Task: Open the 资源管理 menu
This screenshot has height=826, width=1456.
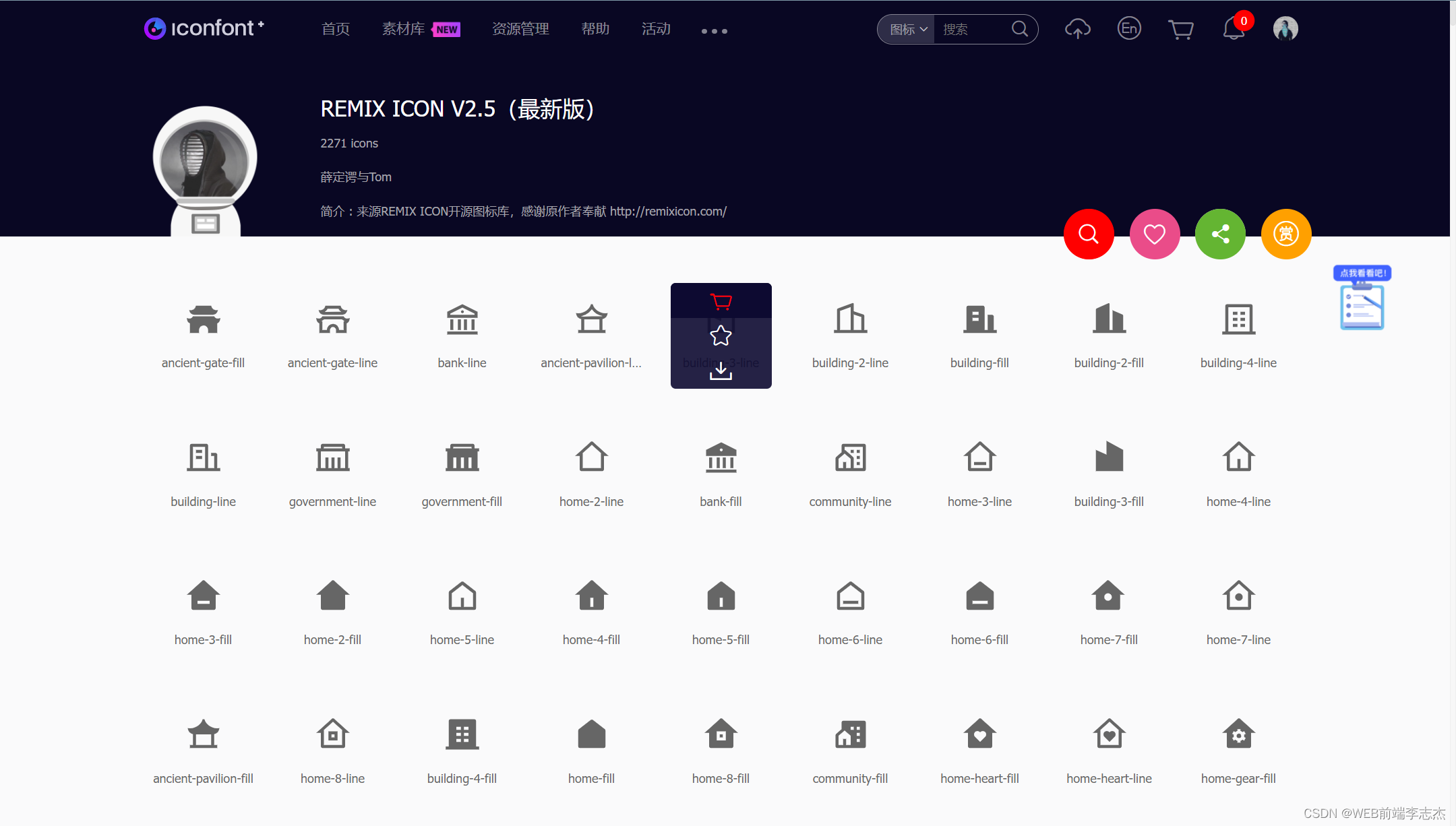Action: pyautogui.click(x=520, y=29)
